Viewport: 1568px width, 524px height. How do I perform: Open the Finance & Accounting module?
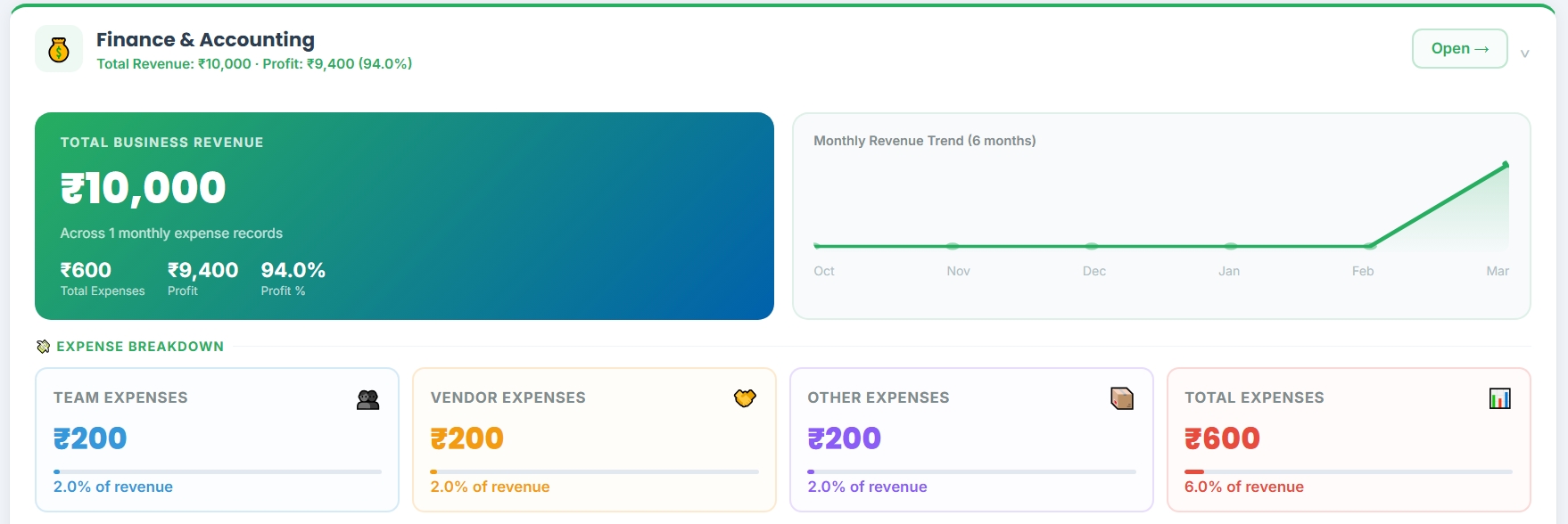pyautogui.click(x=1459, y=48)
